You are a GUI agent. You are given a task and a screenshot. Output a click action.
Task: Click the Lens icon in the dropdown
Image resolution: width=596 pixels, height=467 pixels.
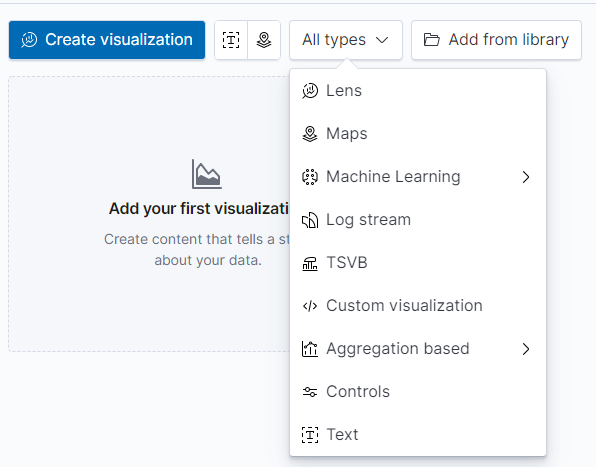(x=310, y=91)
